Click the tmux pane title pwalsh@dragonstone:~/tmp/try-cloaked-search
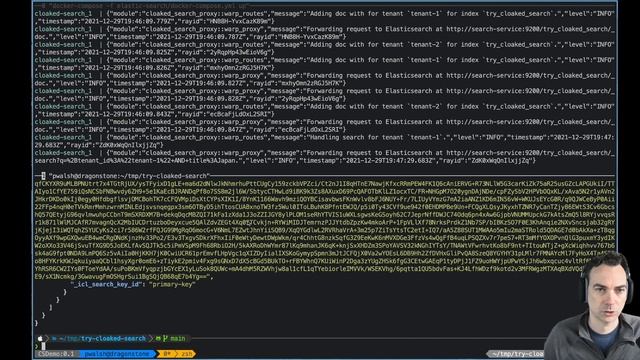 pos(129,176)
